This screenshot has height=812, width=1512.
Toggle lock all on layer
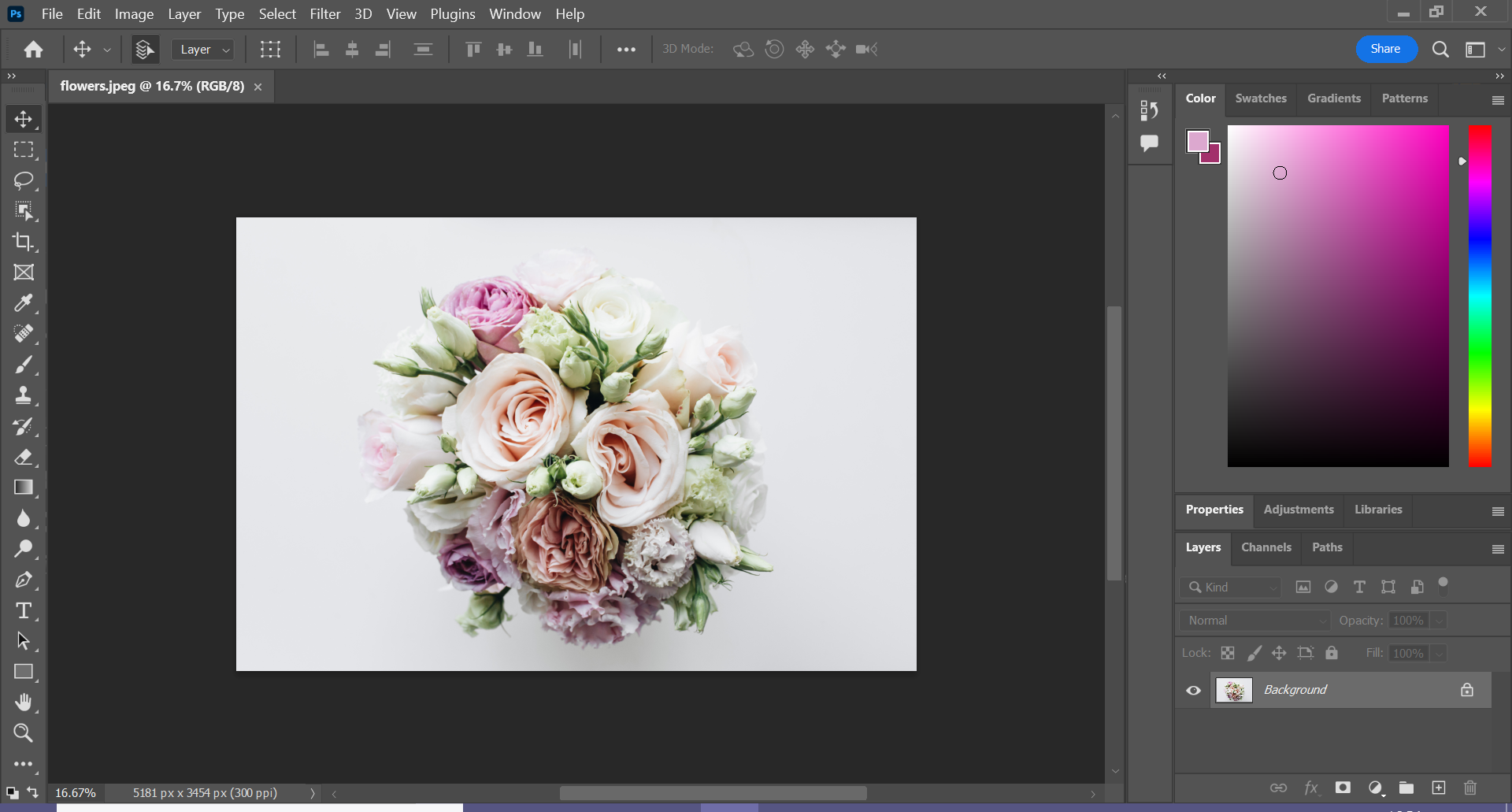tap(1332, 653)
